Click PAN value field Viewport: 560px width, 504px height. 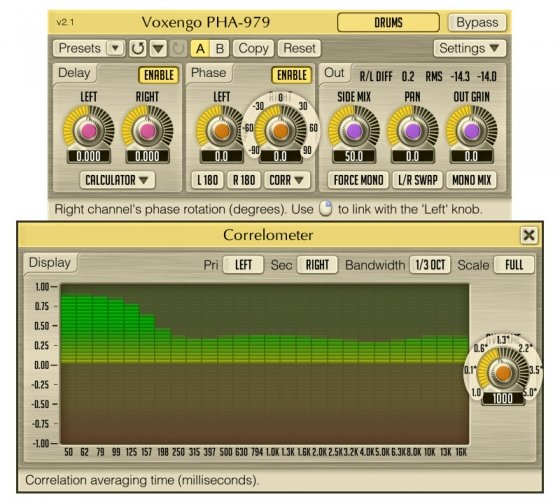tap(412, 156)
